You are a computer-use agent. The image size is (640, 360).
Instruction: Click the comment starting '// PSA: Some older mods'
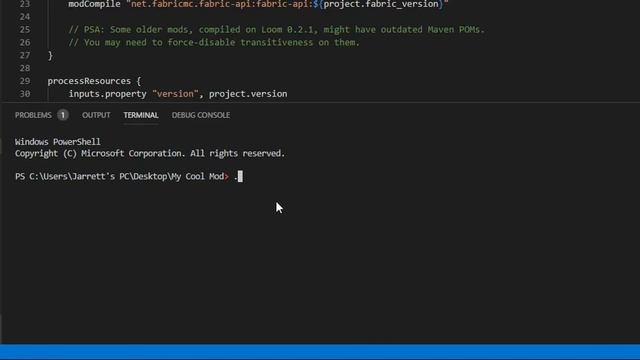[276, 30]
